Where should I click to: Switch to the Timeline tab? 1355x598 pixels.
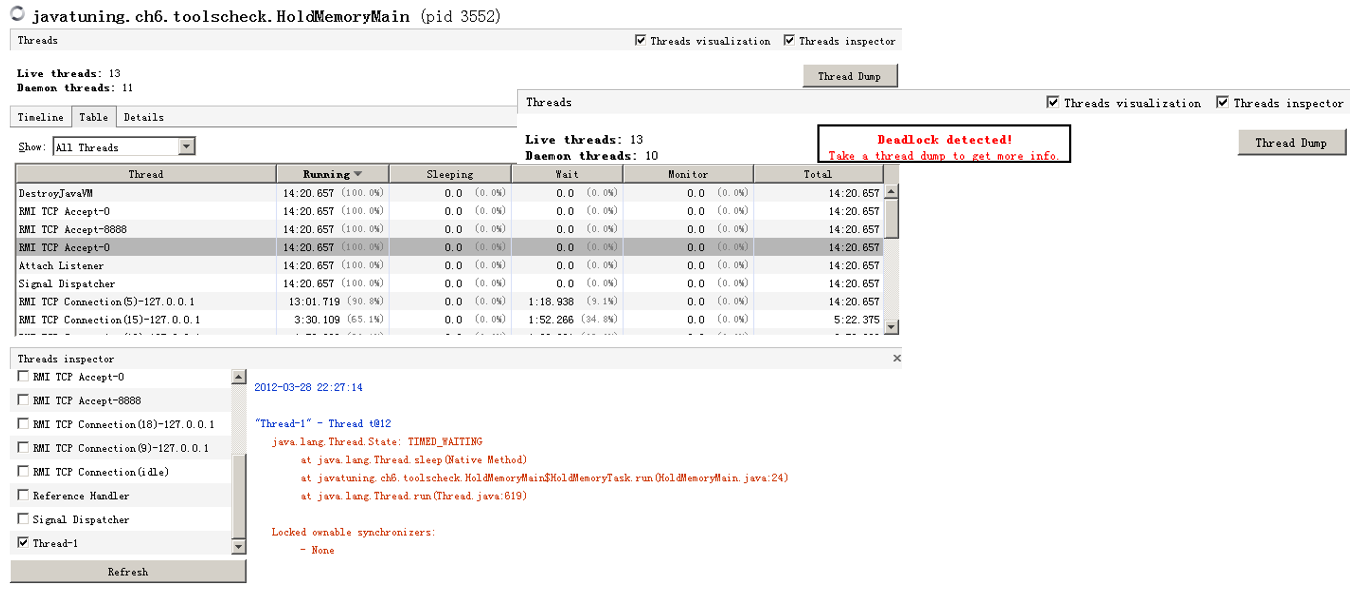(40, 117)
